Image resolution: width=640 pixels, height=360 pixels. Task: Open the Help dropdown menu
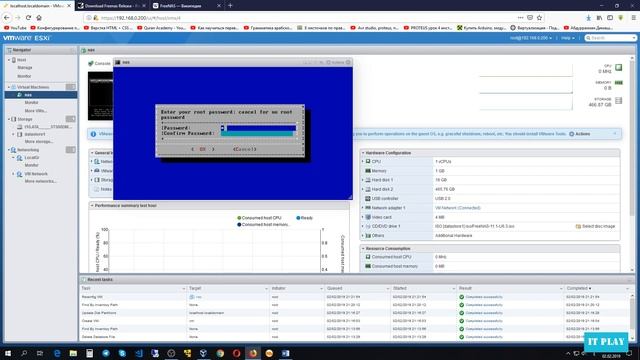pos(567,38)
